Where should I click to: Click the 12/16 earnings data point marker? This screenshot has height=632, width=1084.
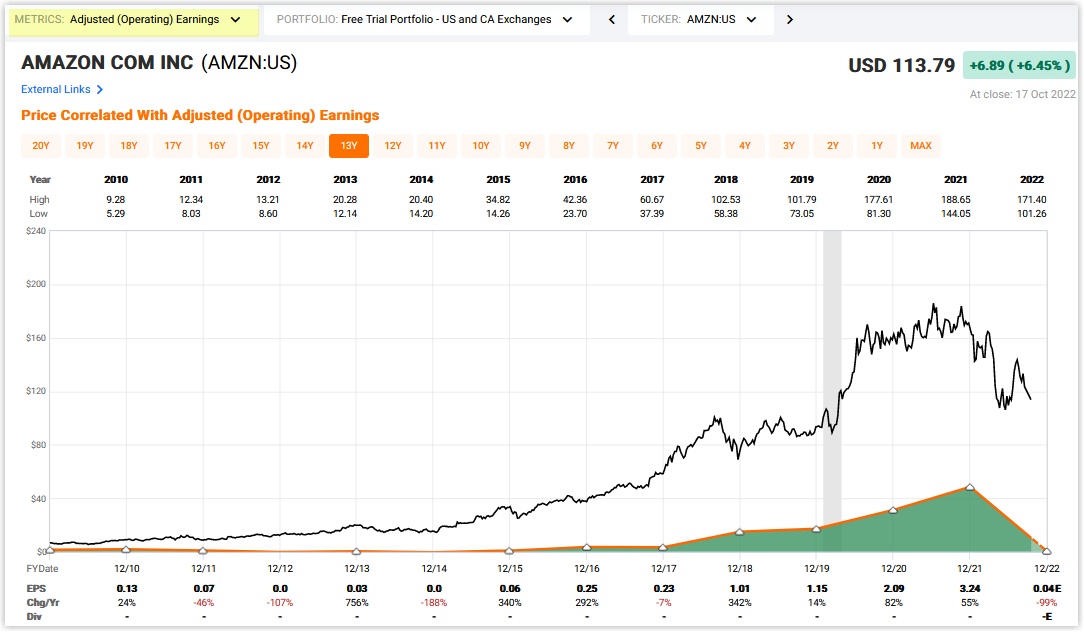(x=587, y=547)
